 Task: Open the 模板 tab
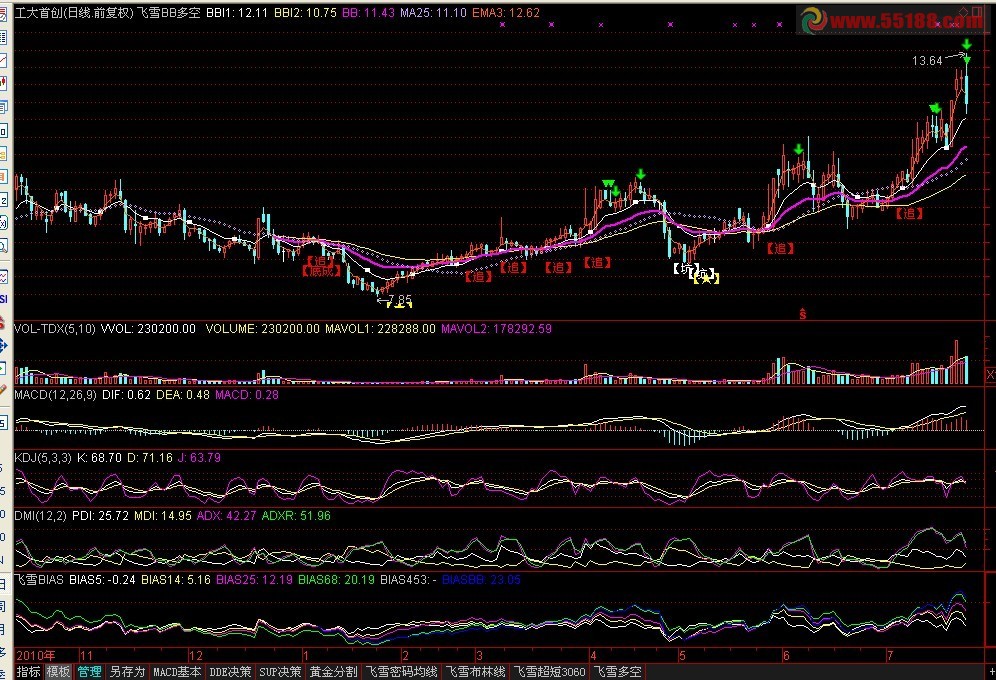coord(59,672)
